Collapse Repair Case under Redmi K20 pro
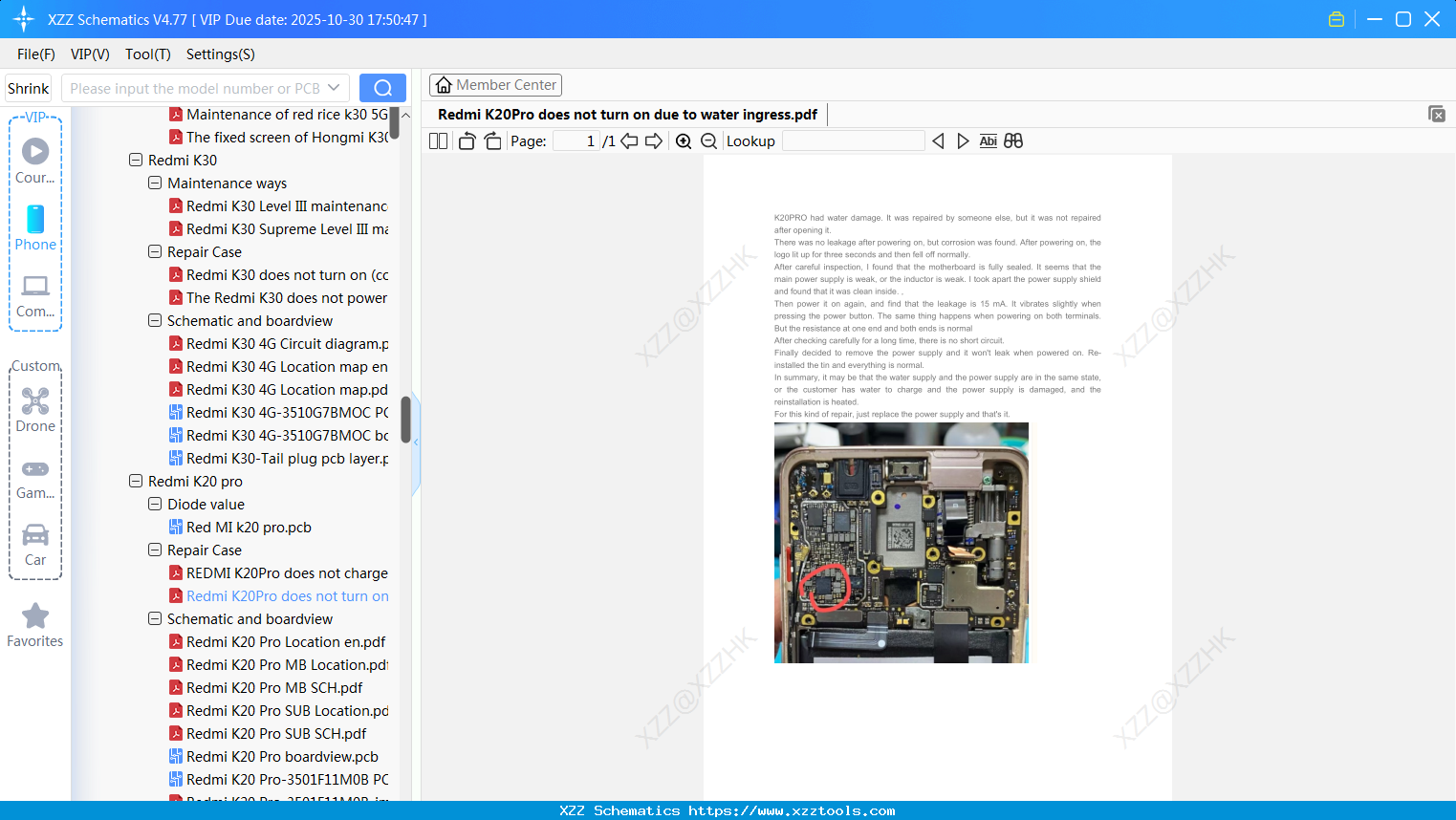This screenshot has height=820, width=1456. pos(155,550)
